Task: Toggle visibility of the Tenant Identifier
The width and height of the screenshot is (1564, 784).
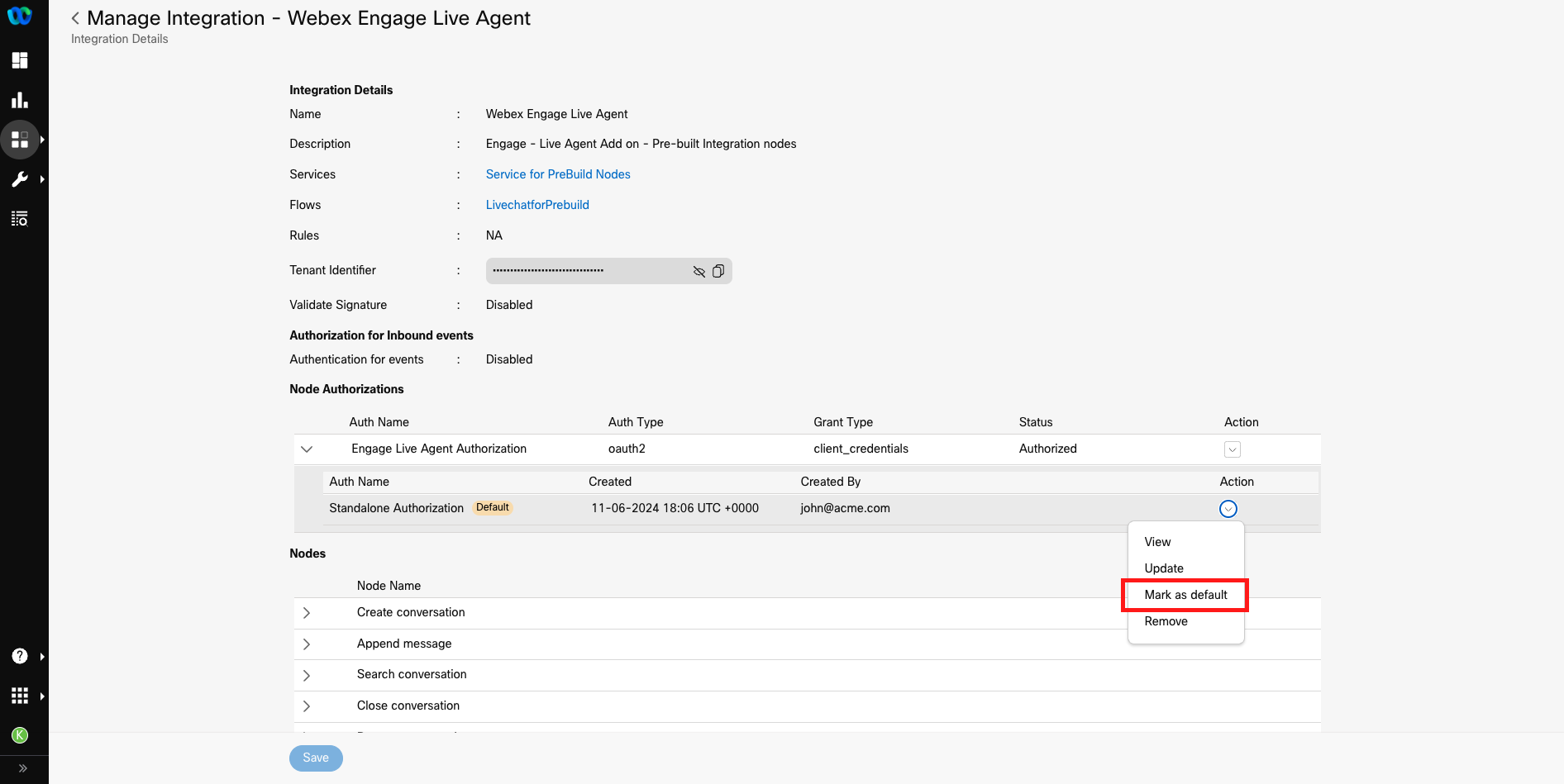Action: (x=699, y=271)
